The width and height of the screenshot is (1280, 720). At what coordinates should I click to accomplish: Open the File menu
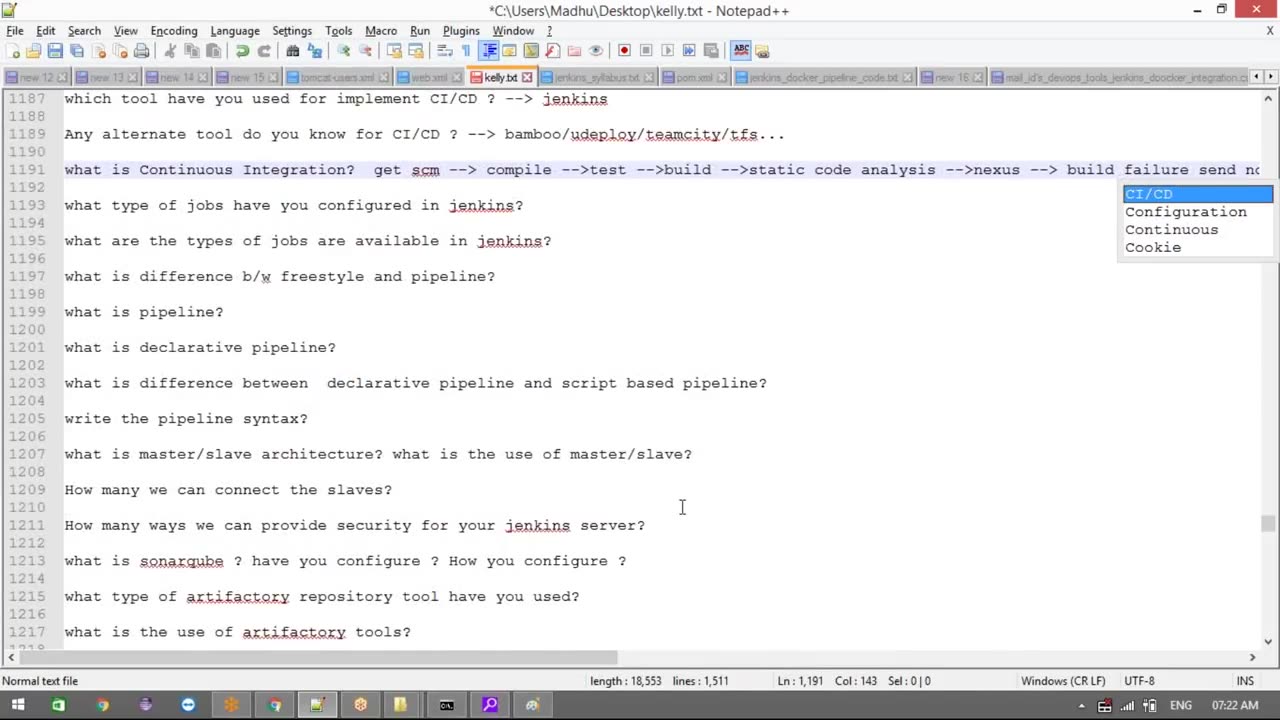15,31
